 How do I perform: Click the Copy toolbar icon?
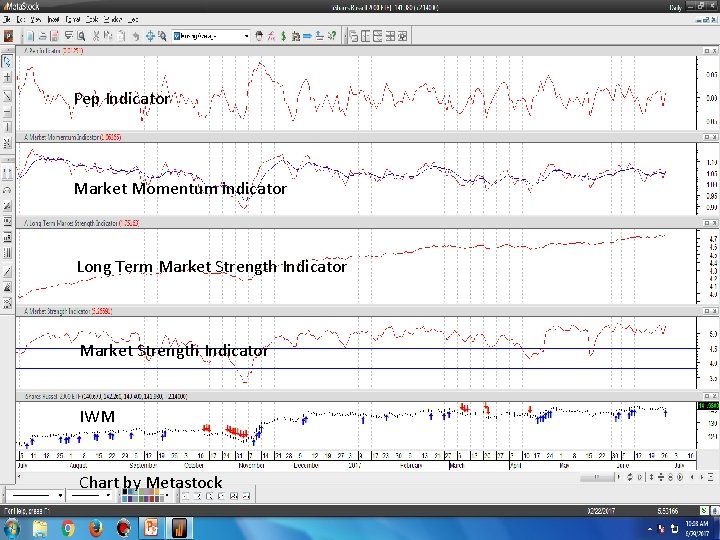click(x=108, y=36)
